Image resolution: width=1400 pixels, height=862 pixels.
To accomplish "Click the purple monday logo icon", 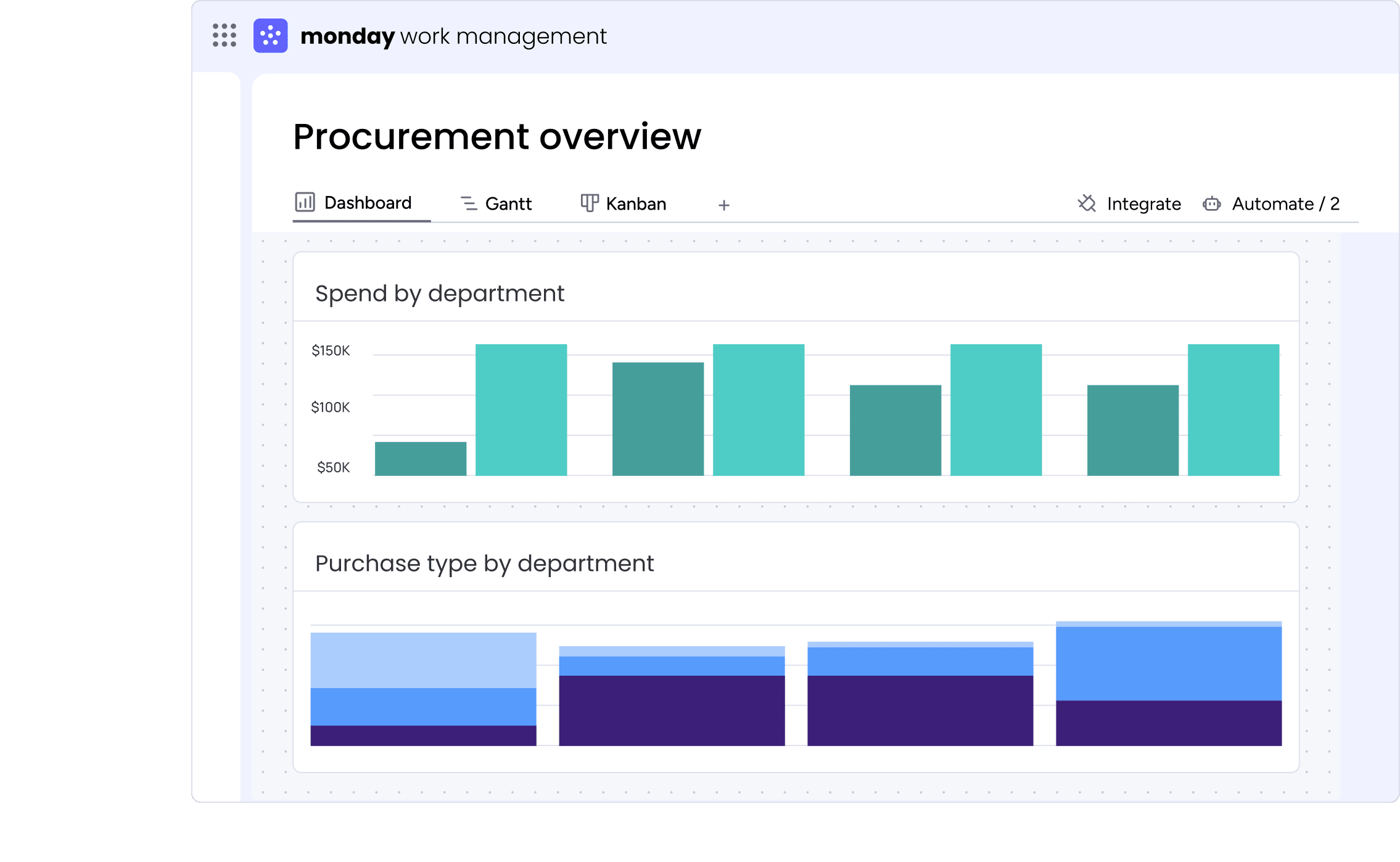I will [270, 36].
